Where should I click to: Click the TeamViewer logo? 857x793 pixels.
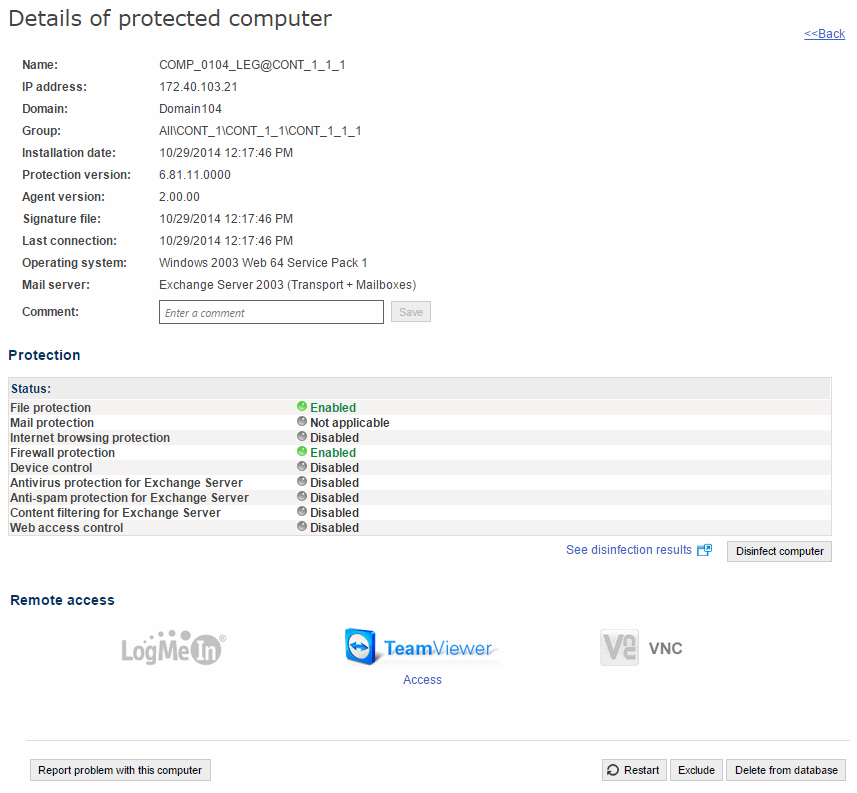pyautogui.click(x=421, y=648)
